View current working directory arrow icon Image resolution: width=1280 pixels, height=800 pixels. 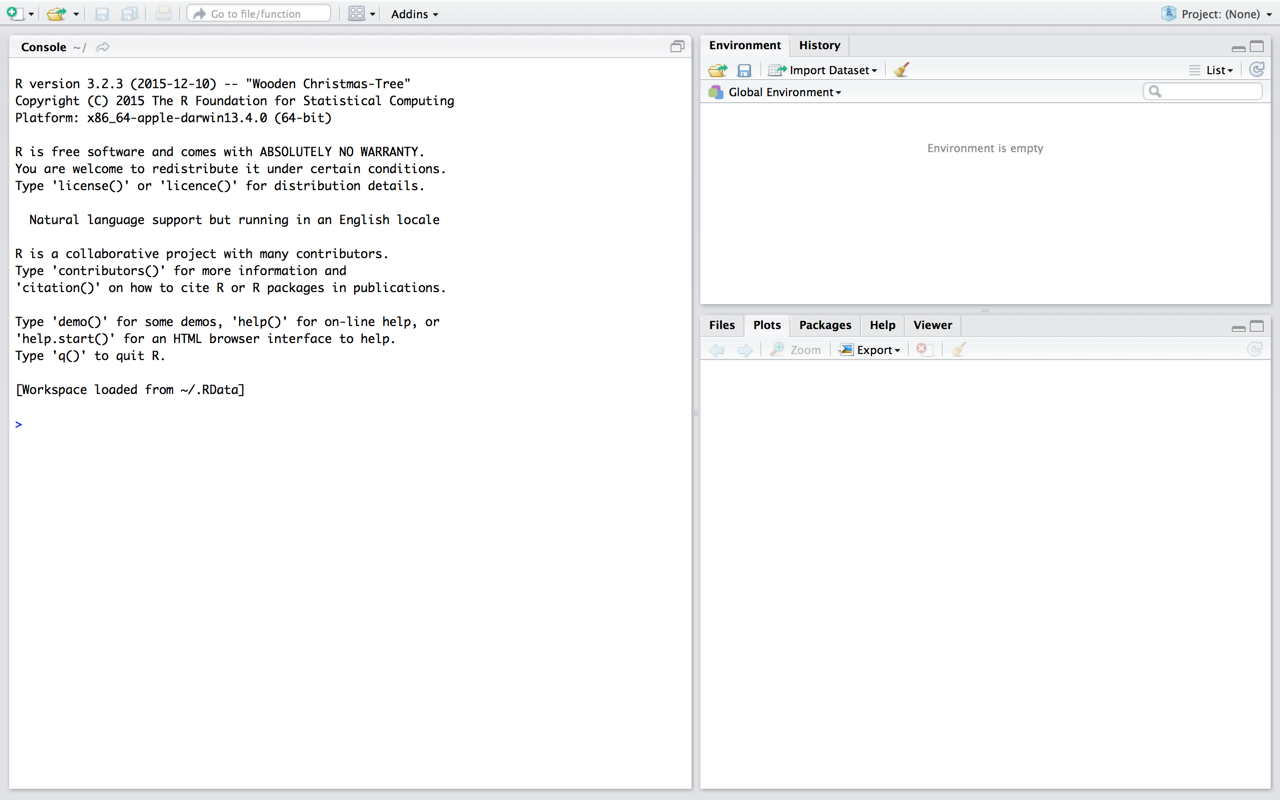103,47
